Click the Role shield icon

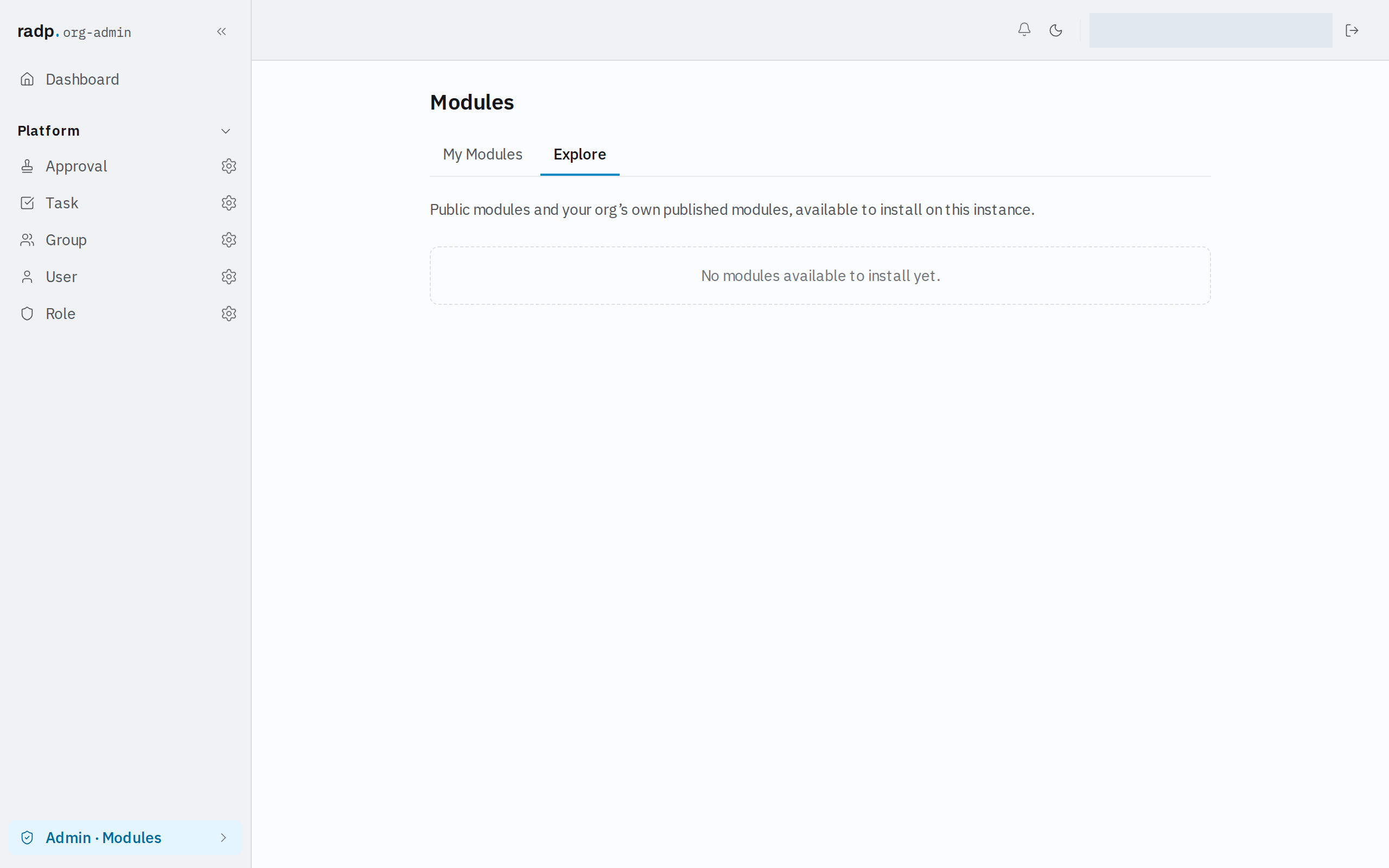(x=27, y=314)
